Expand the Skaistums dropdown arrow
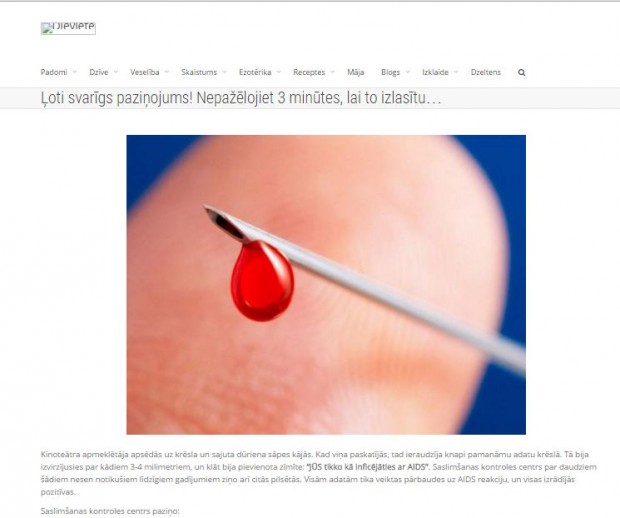The width and height of the screenshot is (620, 518). point(224,72)
